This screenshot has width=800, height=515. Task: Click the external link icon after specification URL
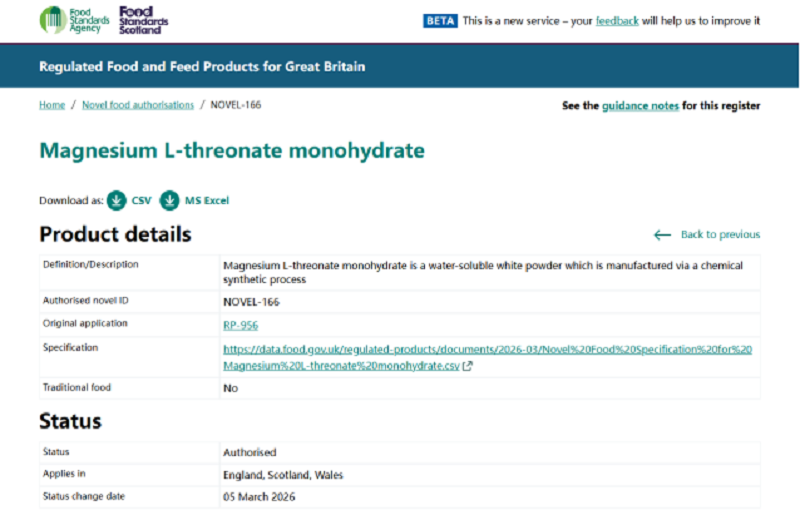(467, 367)
